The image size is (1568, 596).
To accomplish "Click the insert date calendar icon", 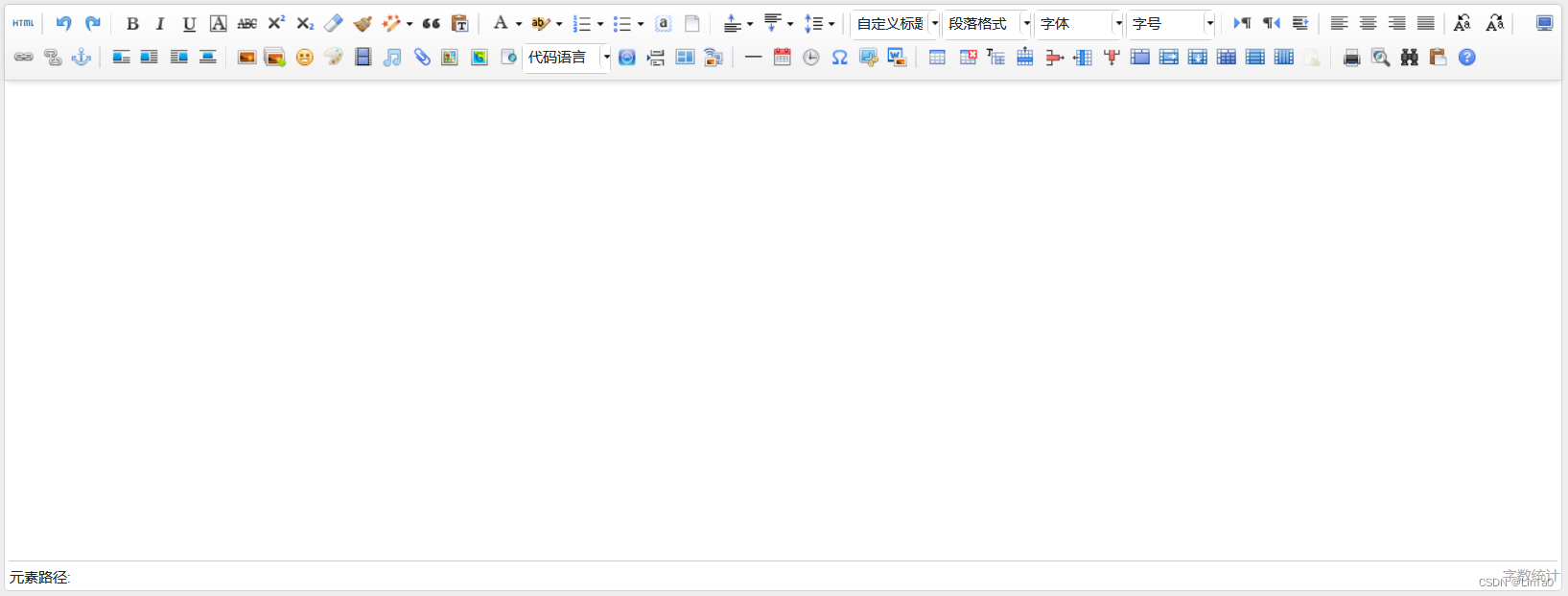I will coord(783,58).
